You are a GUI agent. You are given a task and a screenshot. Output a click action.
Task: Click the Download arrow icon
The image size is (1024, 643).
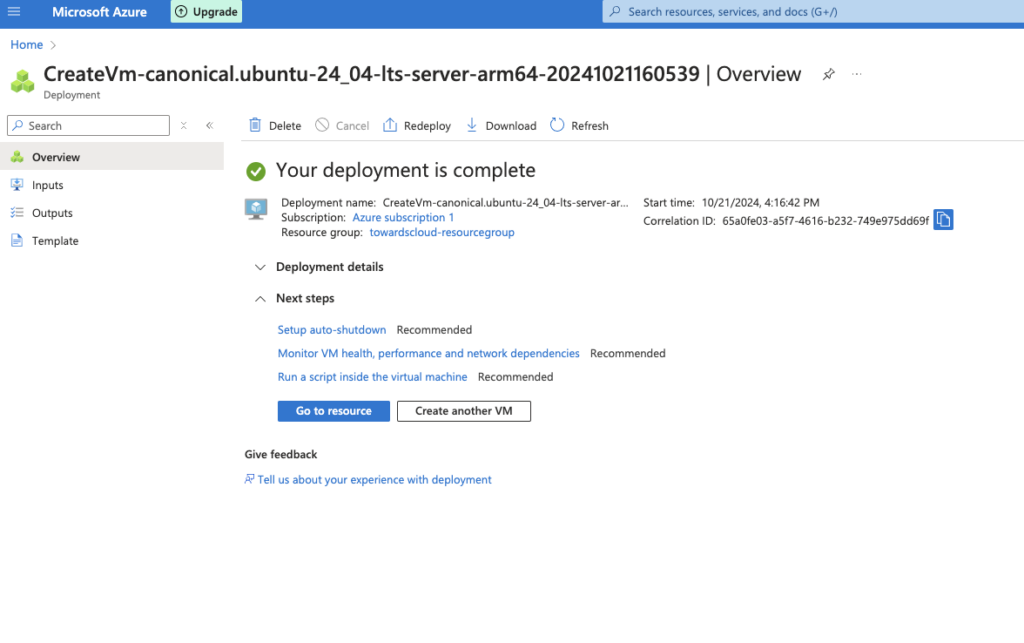[472, 125]
